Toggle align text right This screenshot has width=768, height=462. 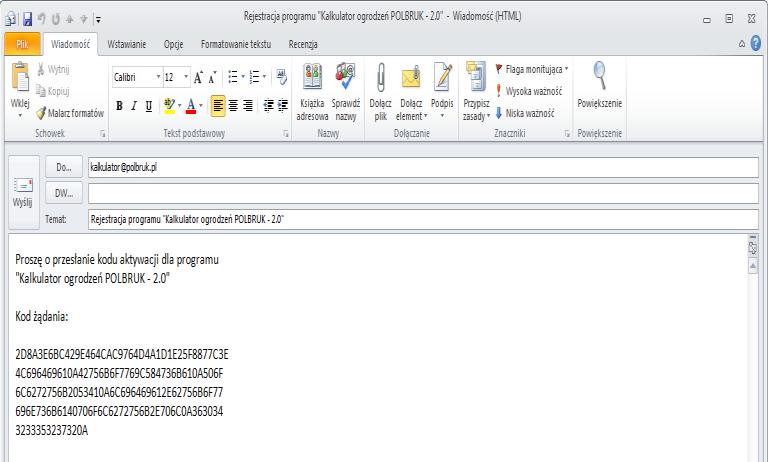[x=248, y=106]
